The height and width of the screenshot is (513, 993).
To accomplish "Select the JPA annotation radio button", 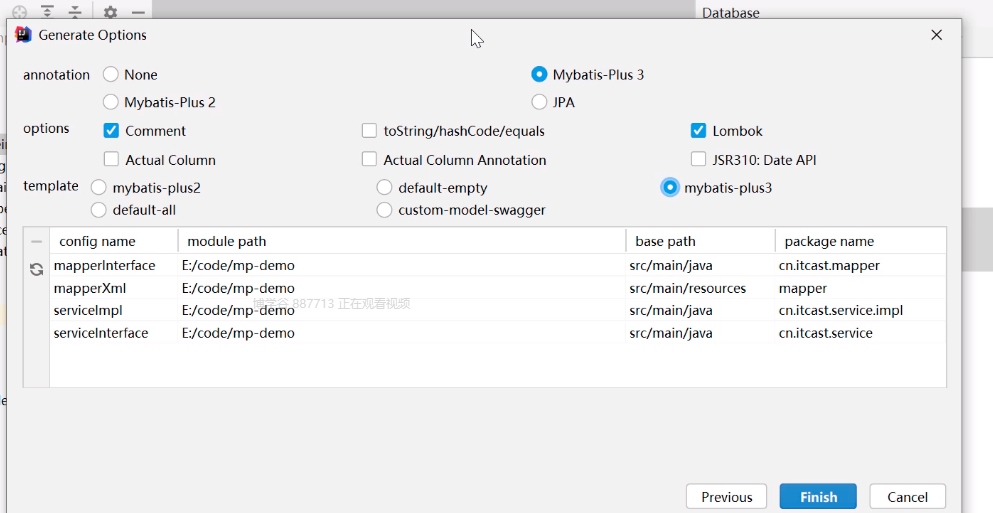I will point(540,102).
